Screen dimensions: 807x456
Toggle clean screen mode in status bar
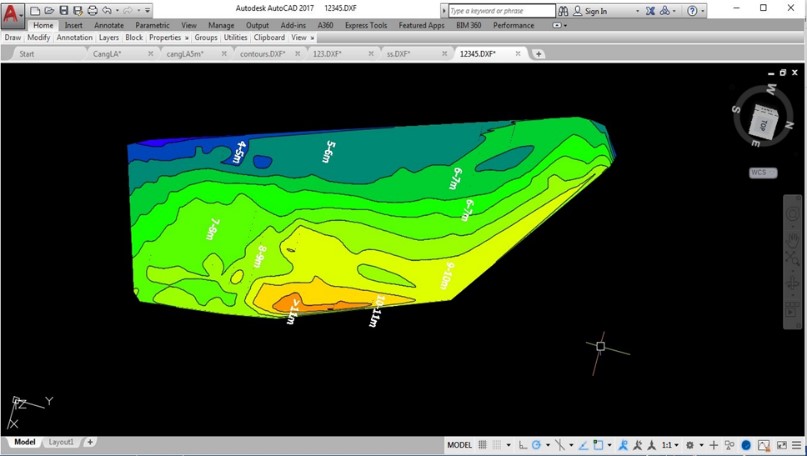pos(782,445)
